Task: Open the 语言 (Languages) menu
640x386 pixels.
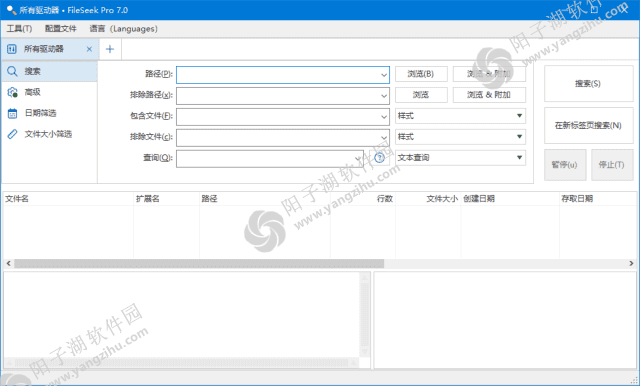Action: (123, 29)
